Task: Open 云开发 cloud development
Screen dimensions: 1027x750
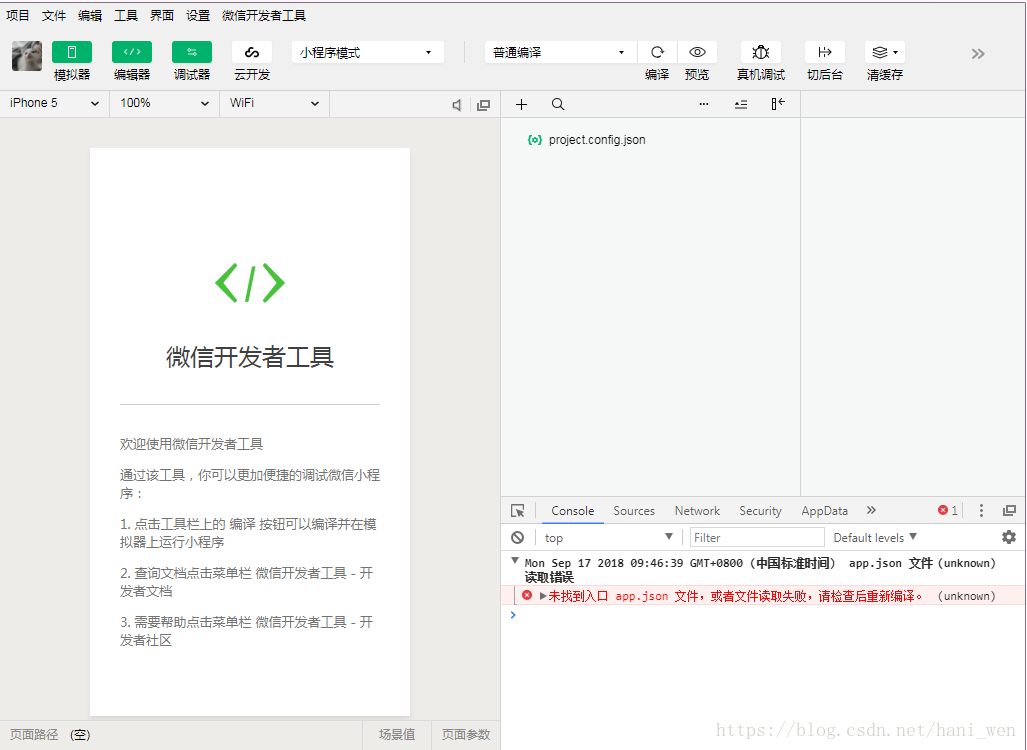Action: click(252, 52)
